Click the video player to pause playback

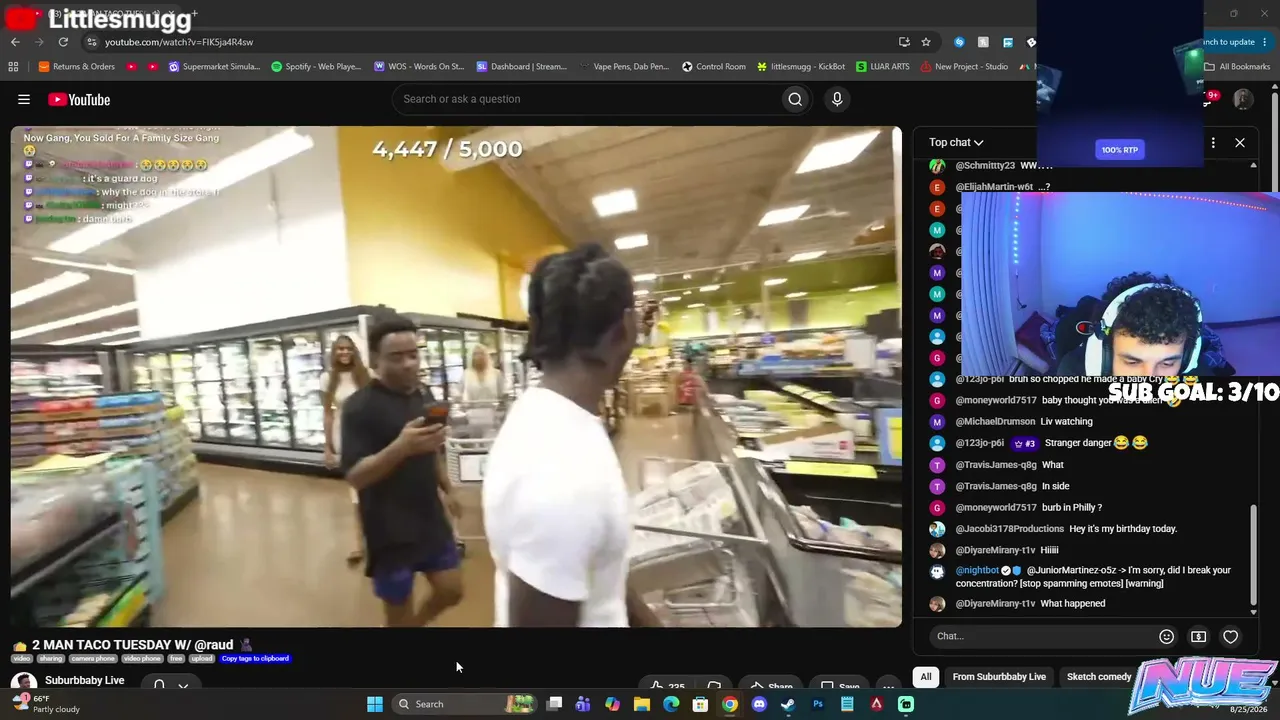pyautogui.click(x=456, y=377)
